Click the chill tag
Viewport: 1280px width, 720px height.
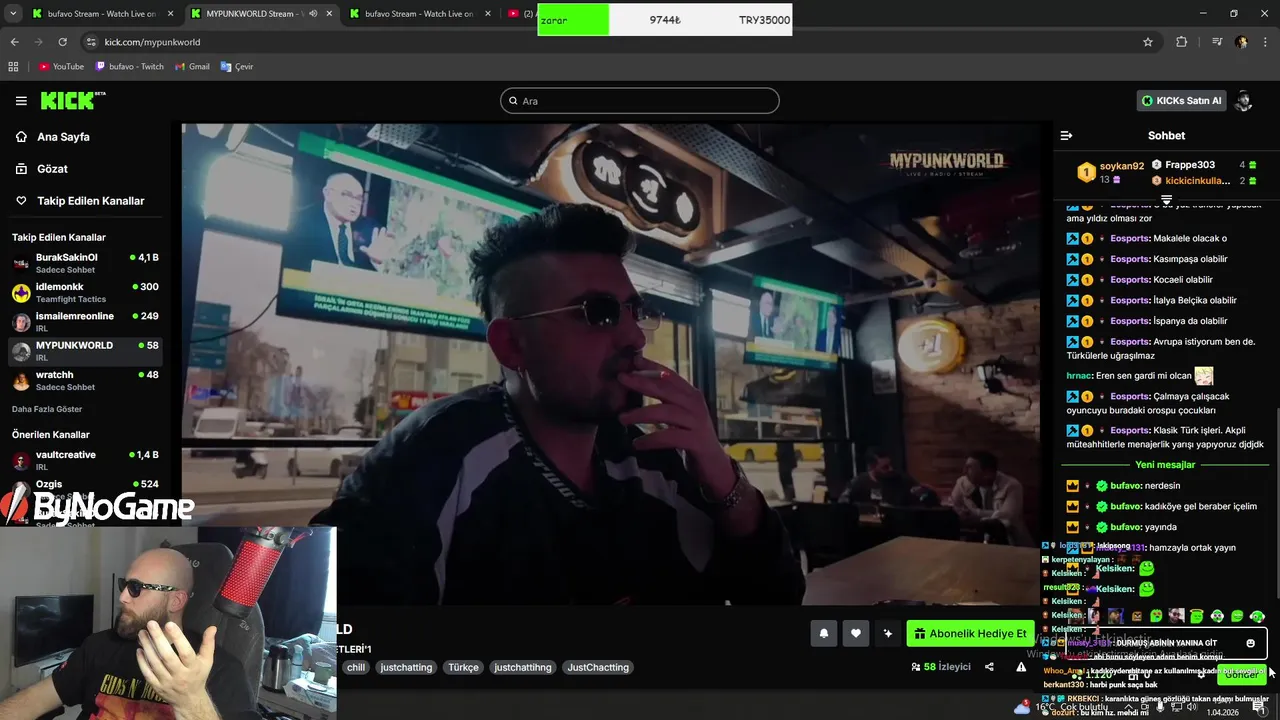(356, 667)
